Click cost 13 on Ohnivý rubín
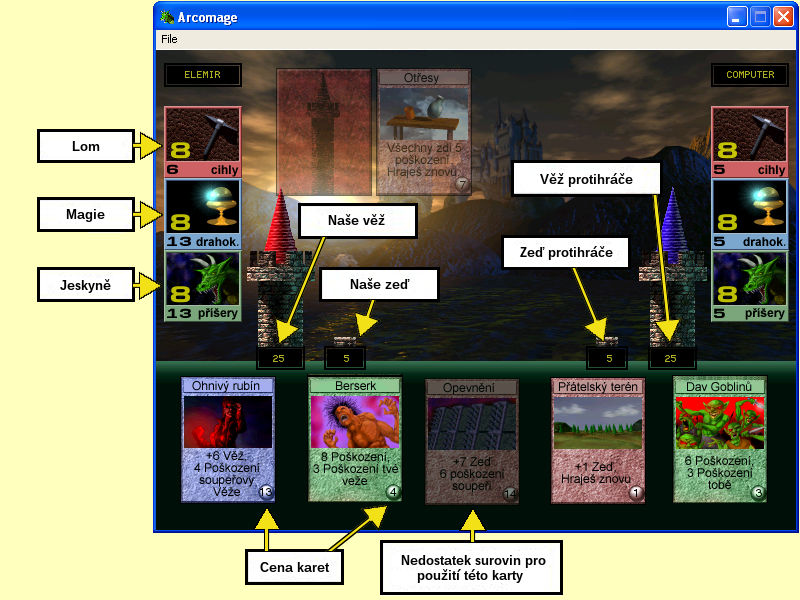 [266, 492]
